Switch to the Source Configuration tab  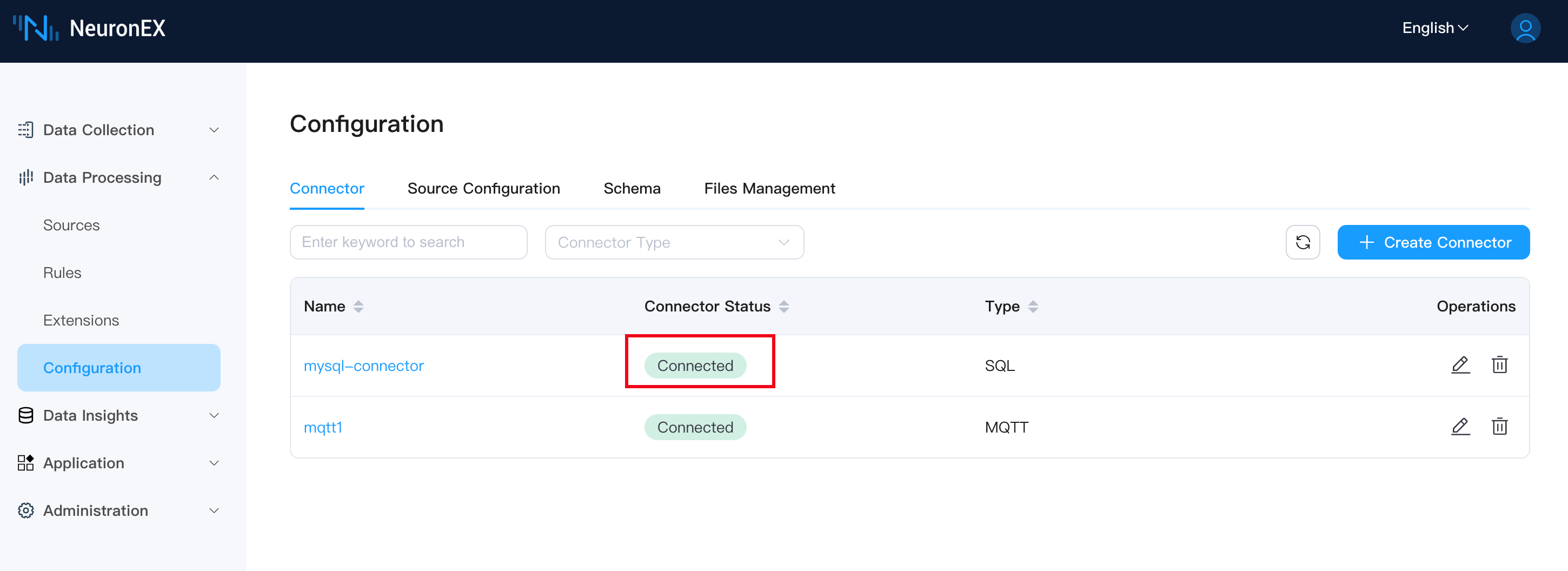[x=484, y=188]
